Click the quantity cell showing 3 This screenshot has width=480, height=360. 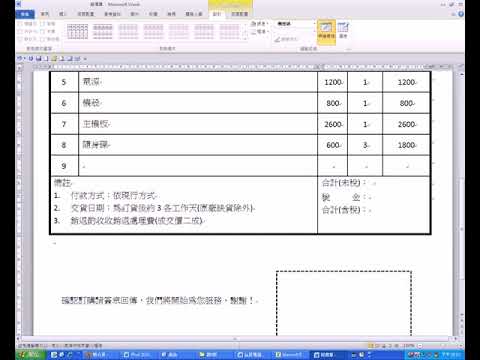365,145
